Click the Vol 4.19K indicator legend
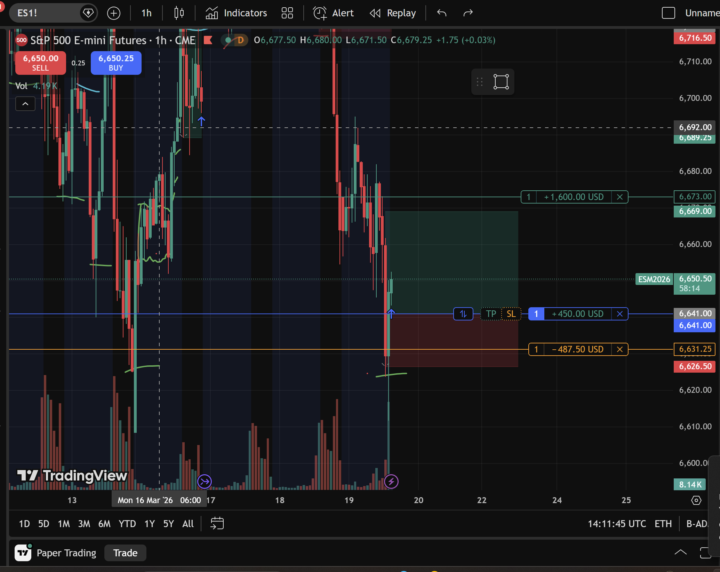The image size is (720, 572). click(x=36, y=86)
